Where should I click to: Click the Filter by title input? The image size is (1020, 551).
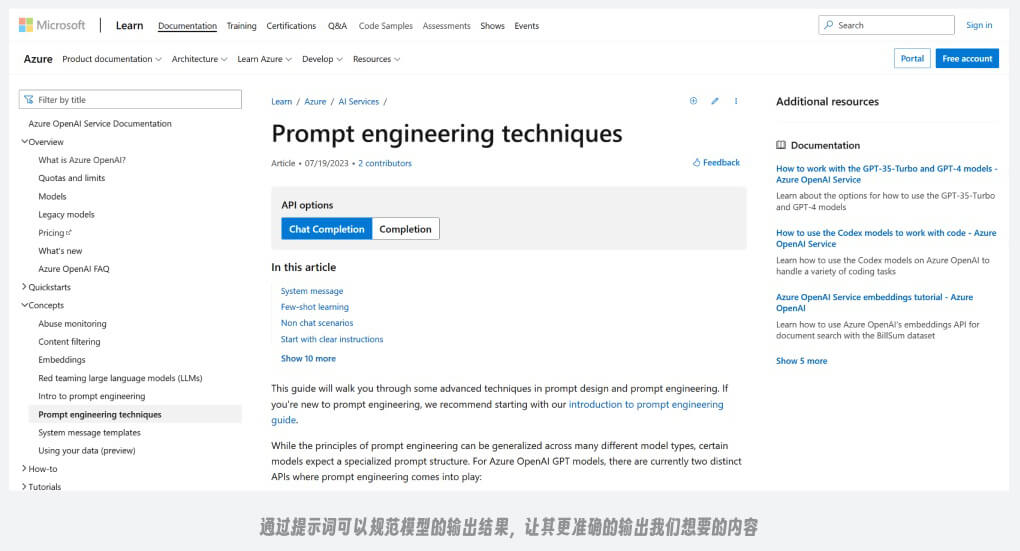[x=137, y=100]
